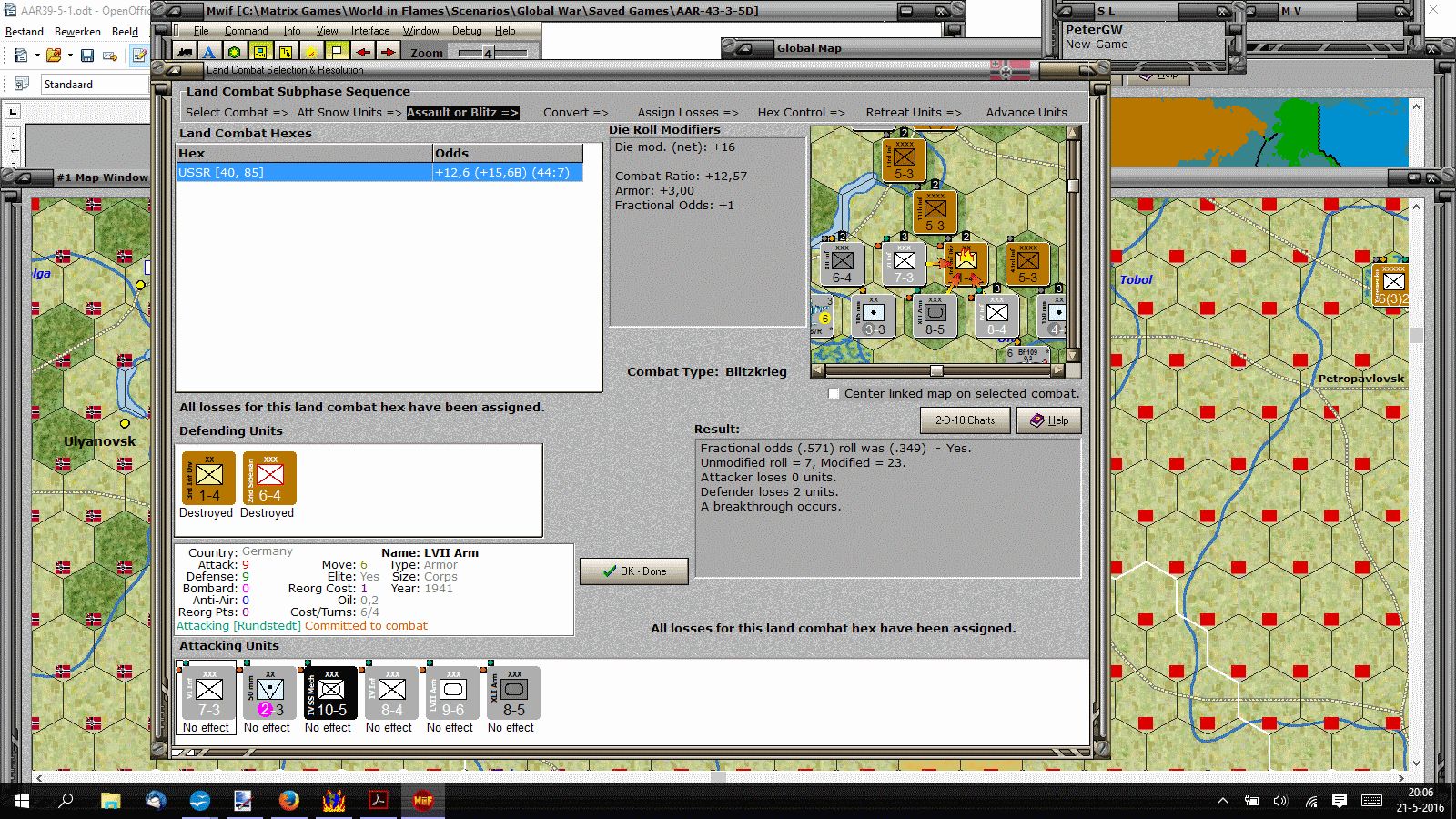
Task: Select the IV SS Mech 10-5 attacking unit
Action: 330,693
